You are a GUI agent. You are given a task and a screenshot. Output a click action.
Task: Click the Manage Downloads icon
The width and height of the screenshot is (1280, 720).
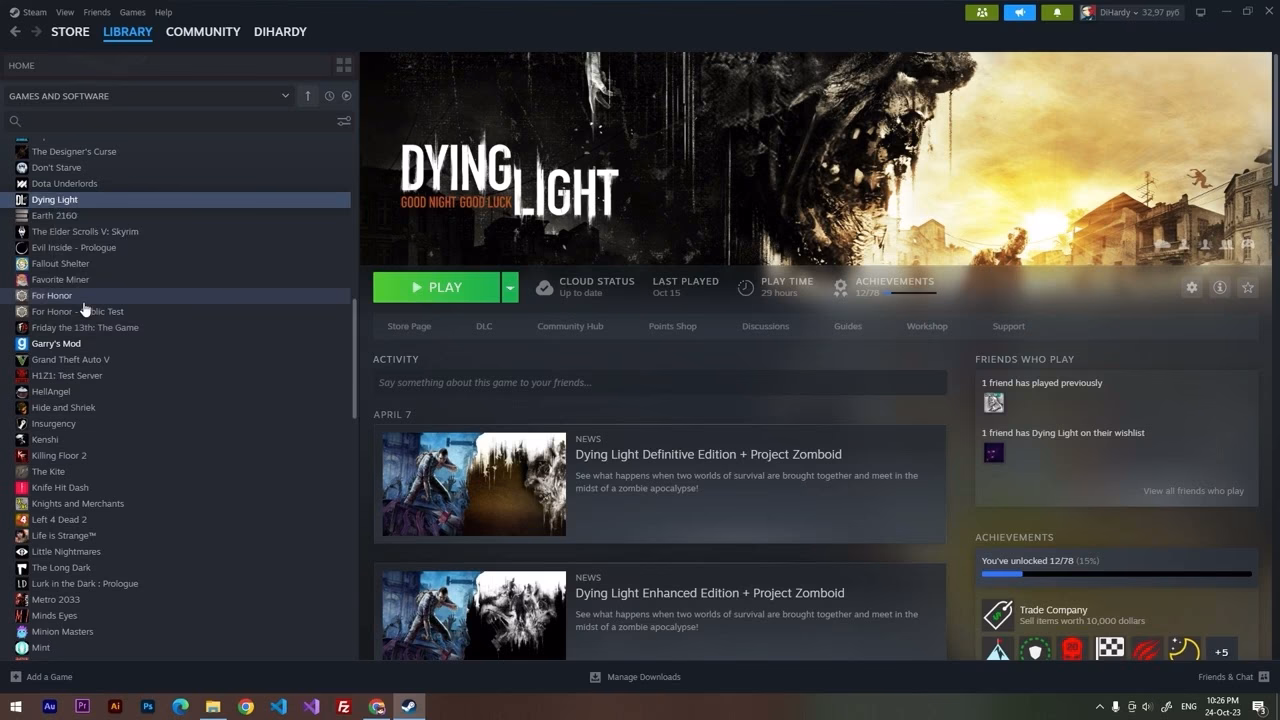point(595,677)
